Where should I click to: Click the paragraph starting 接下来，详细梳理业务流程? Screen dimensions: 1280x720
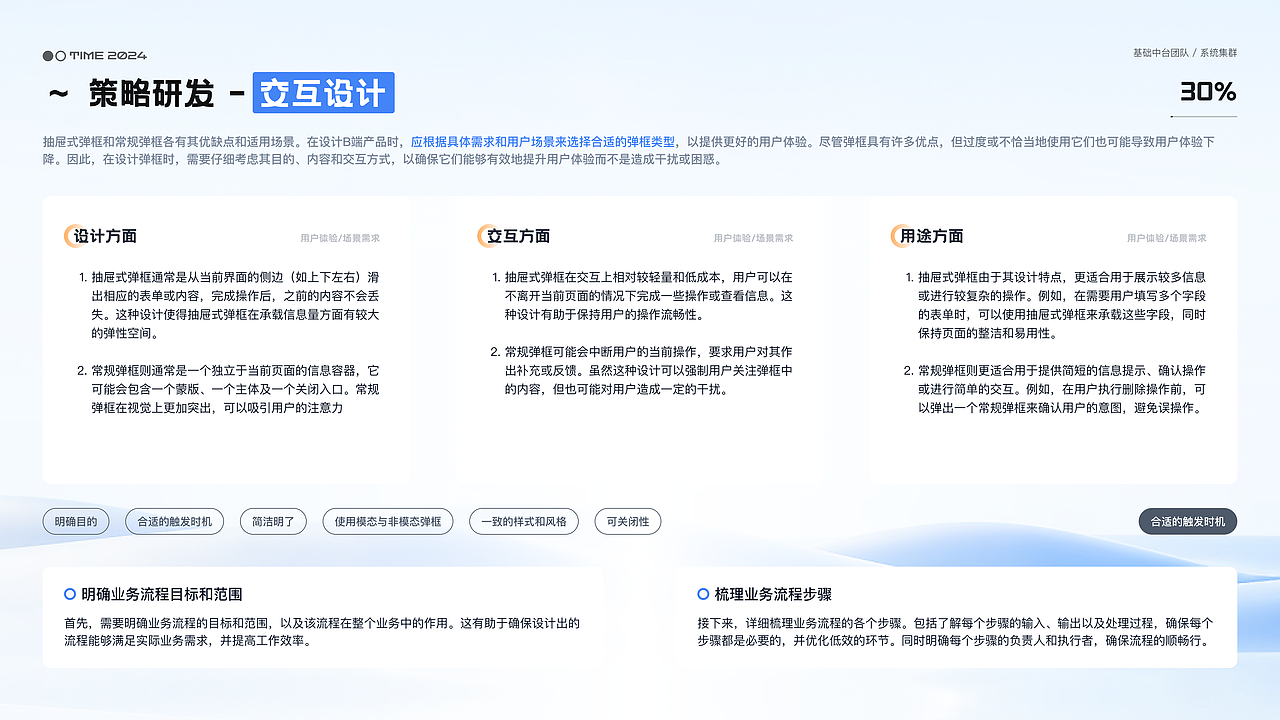click(x=955, y=631)
